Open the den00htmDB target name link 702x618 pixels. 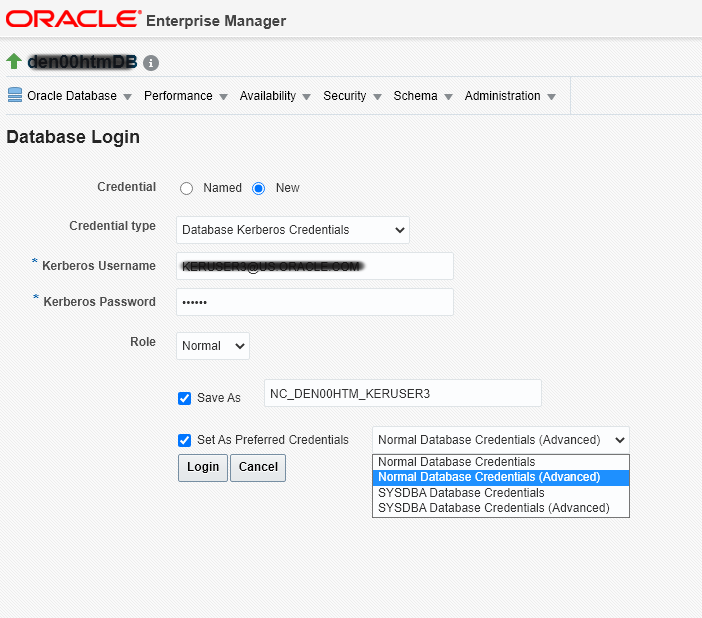82,62
